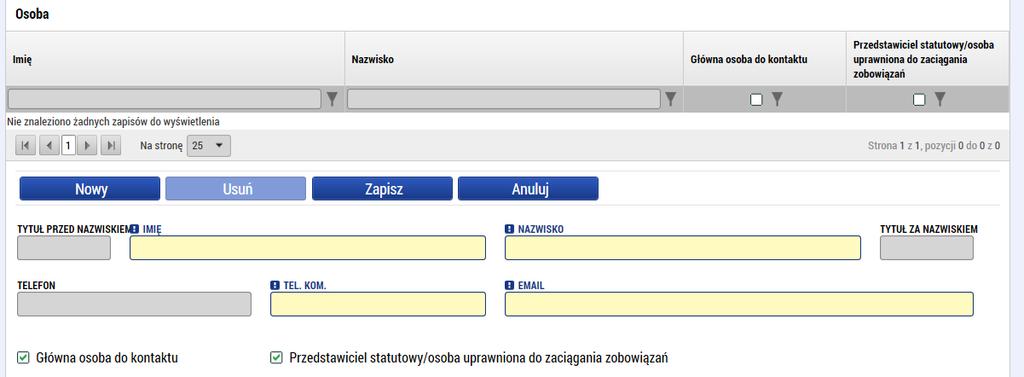Click the TEL. KOM. input field

[x=378, y=304]
